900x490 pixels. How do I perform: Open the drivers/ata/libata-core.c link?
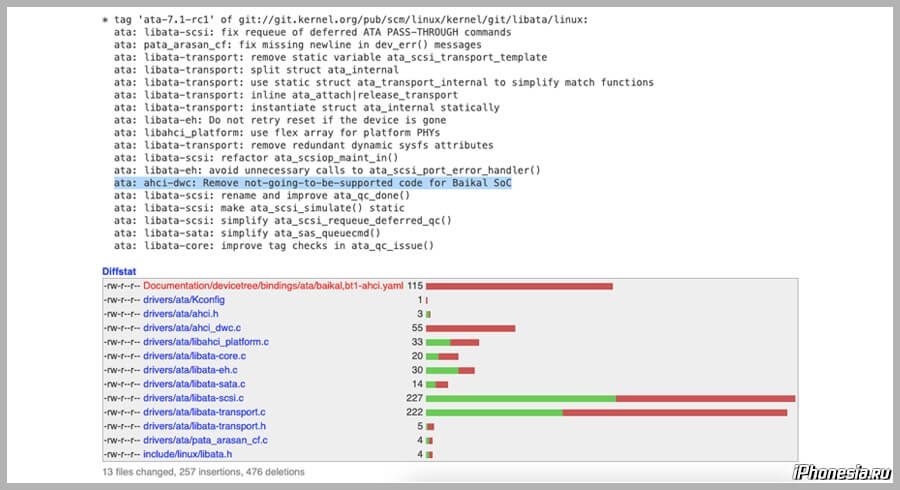(194, 356)
